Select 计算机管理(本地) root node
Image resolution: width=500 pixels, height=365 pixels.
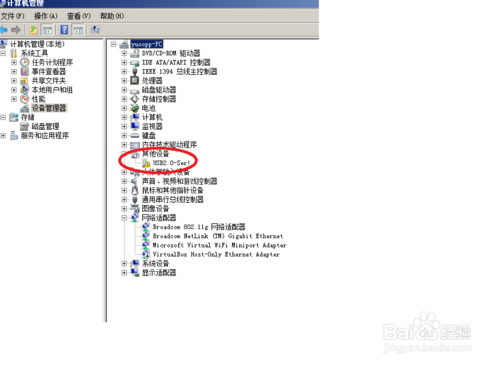pyautogui.click(x=37, y=44)
